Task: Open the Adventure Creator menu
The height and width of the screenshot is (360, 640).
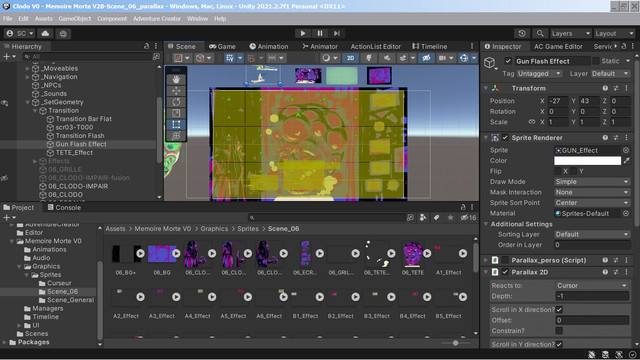Action: pyautogui.click(x=157, y=19)
